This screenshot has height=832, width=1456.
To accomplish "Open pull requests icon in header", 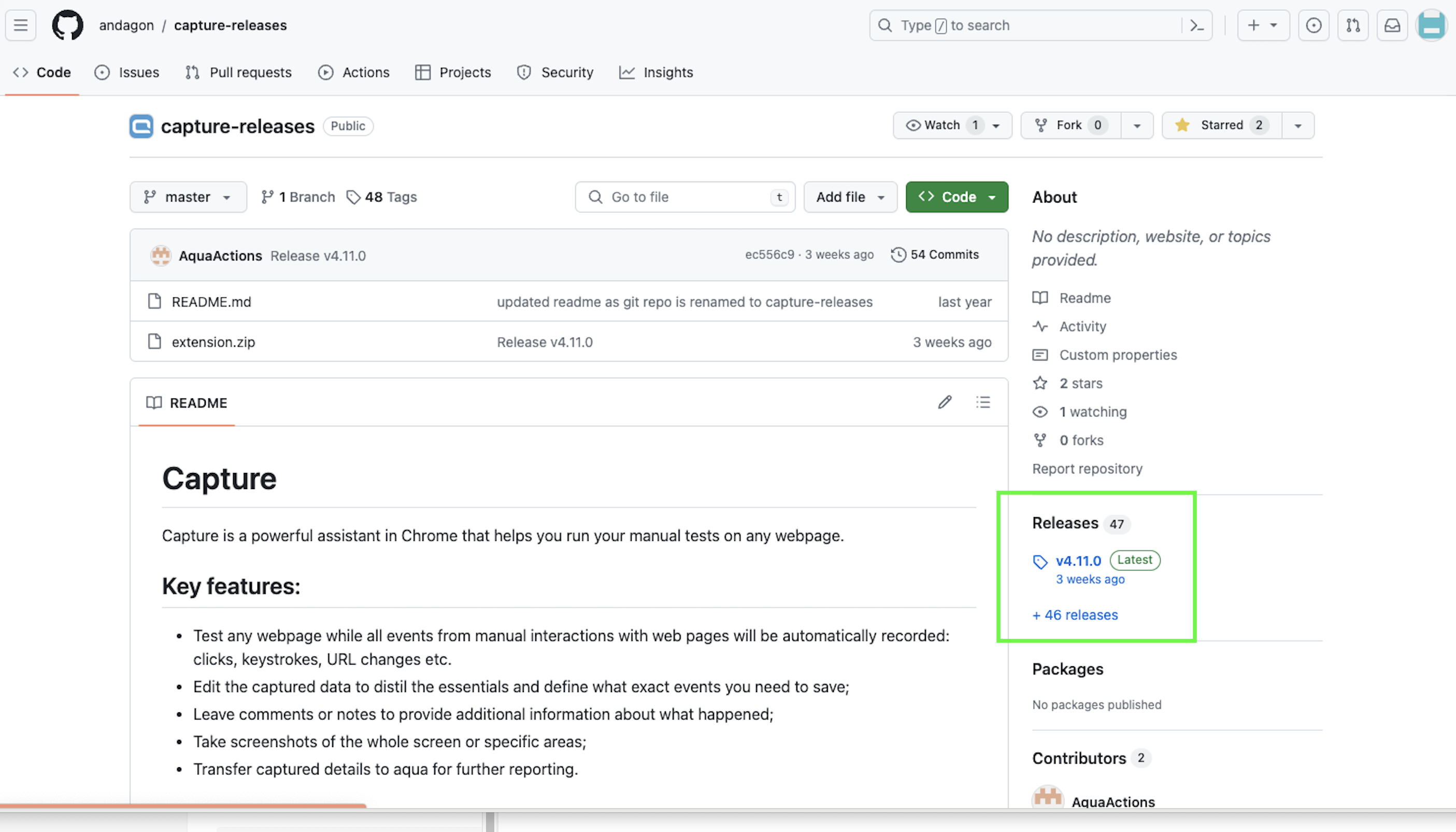I will pos(1352,25).
